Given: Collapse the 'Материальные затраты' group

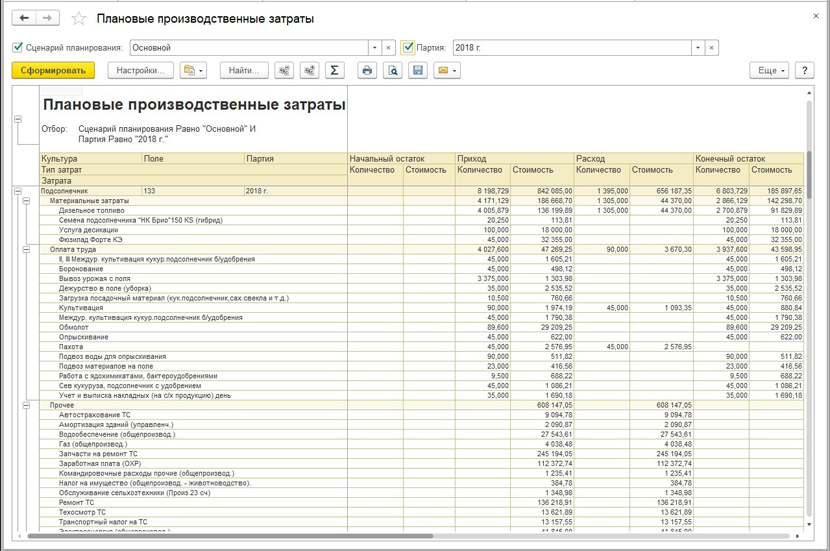Looking at the screenshot, I should (25, 201).
